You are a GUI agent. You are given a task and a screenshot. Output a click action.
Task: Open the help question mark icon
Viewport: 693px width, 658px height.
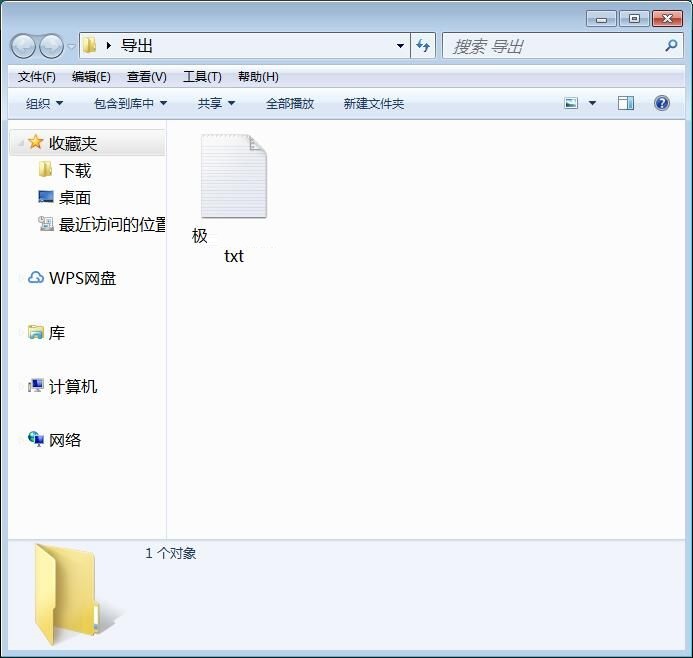(x=661, y=103)
